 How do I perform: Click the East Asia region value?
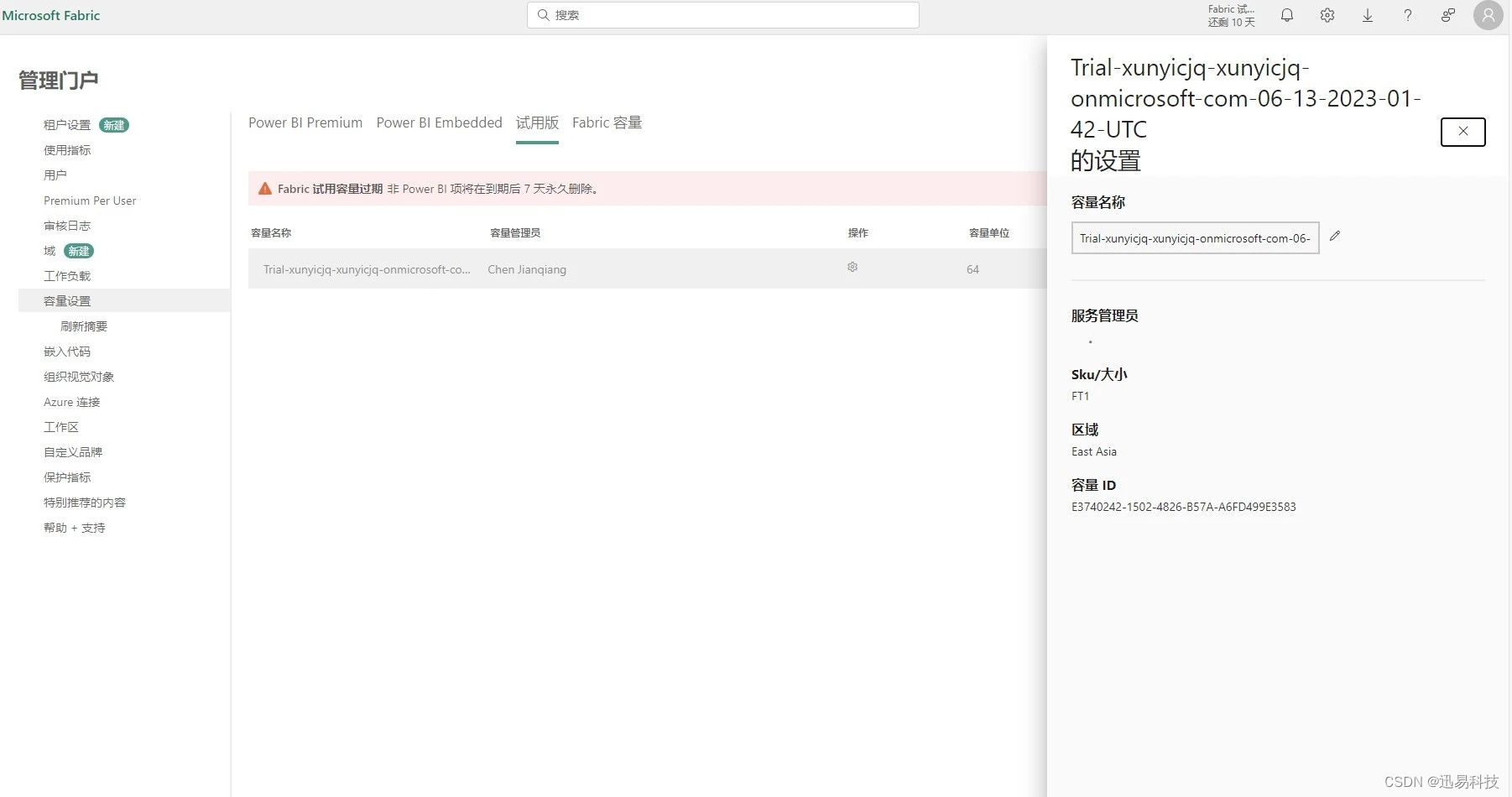[1094, 451]
